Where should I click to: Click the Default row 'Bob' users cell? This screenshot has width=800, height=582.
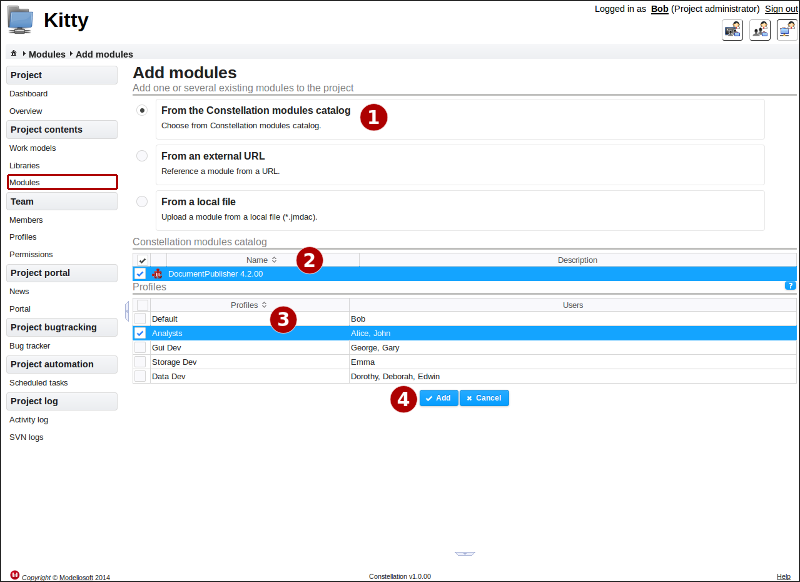pos(573,319)
